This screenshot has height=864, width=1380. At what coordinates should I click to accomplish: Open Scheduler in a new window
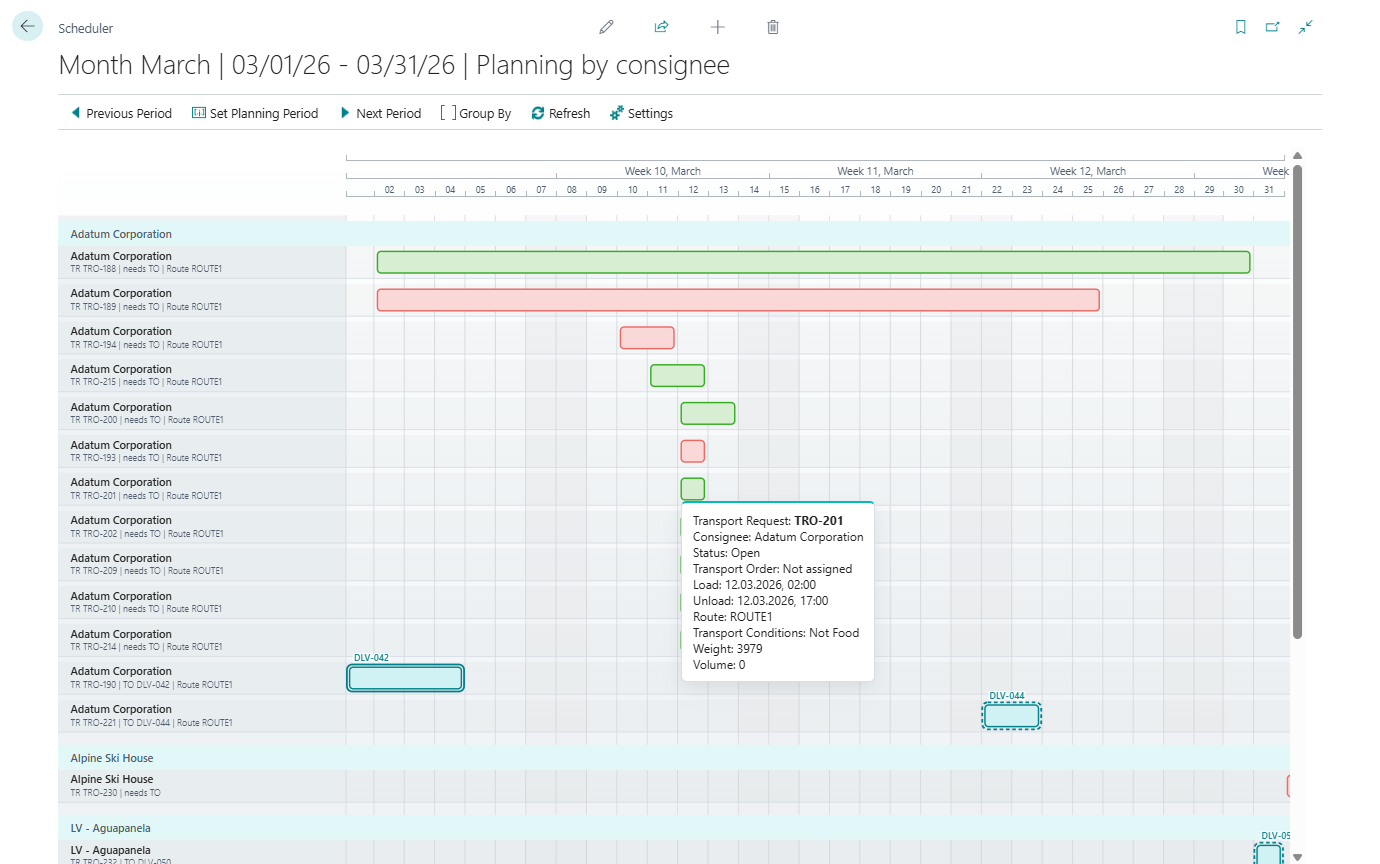tap(1273, 27)
